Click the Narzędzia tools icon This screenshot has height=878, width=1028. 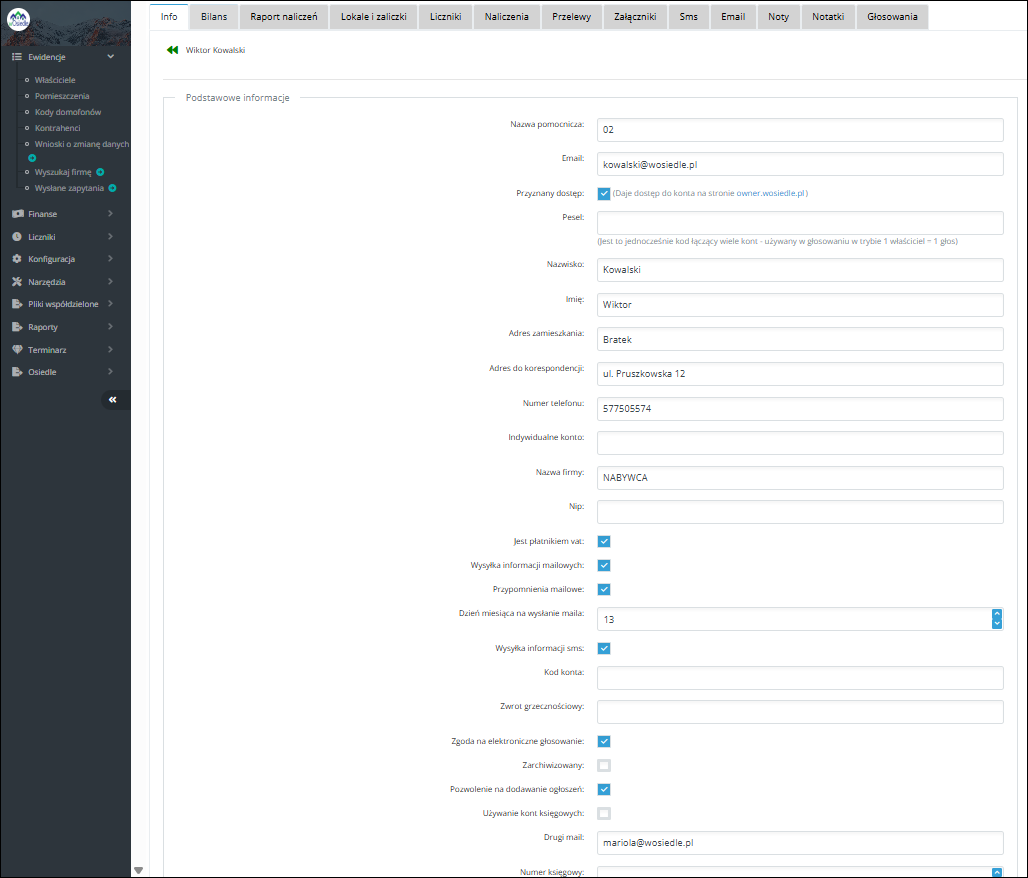tap(17, 282)
